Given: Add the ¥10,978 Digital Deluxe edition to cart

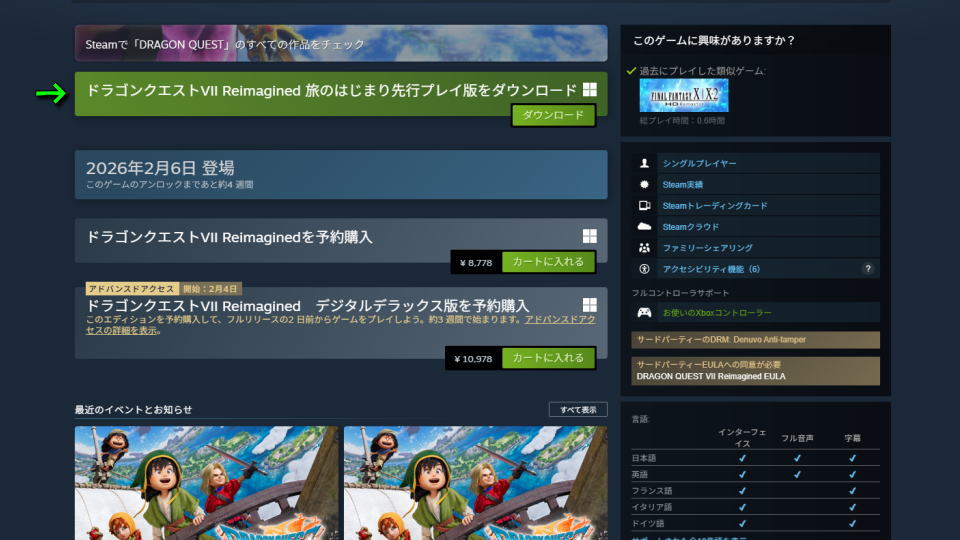Looking at the screenshot, I should click(548, 358).
